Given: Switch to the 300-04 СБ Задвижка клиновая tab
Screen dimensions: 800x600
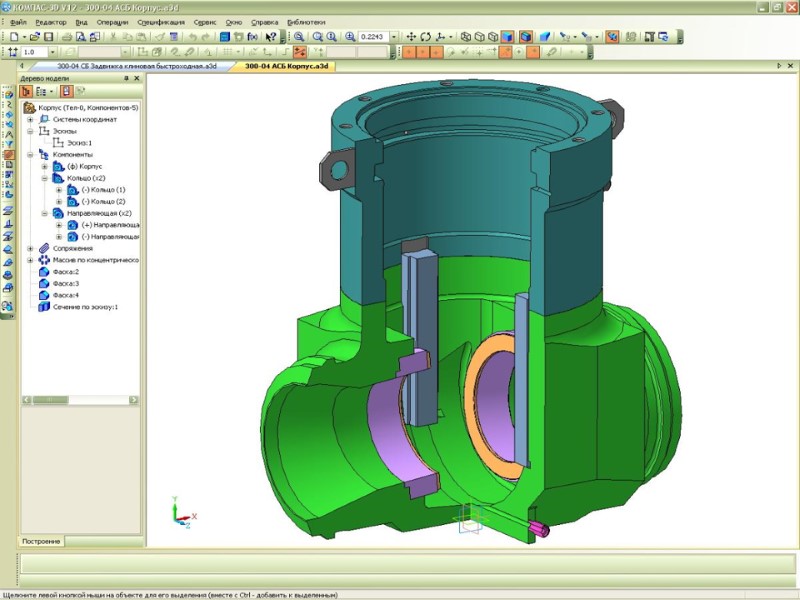Looking at the screenshot, I should tap(137, 66).
